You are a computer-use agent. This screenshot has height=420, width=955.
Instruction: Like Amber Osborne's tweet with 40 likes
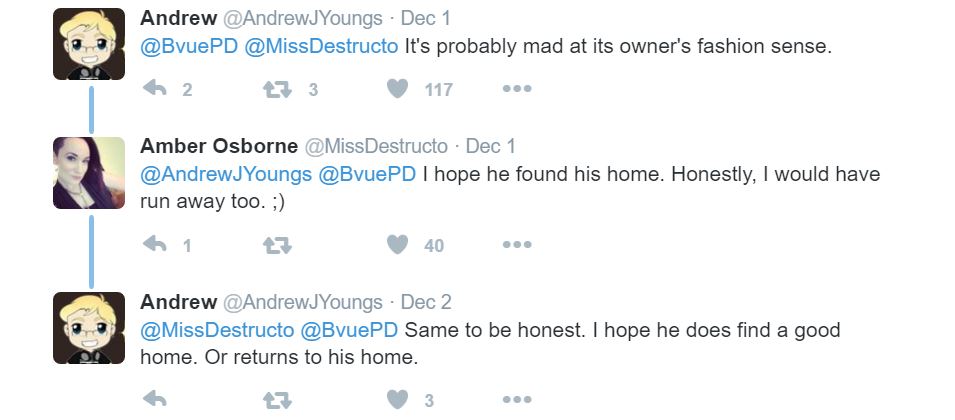point(398,244)
